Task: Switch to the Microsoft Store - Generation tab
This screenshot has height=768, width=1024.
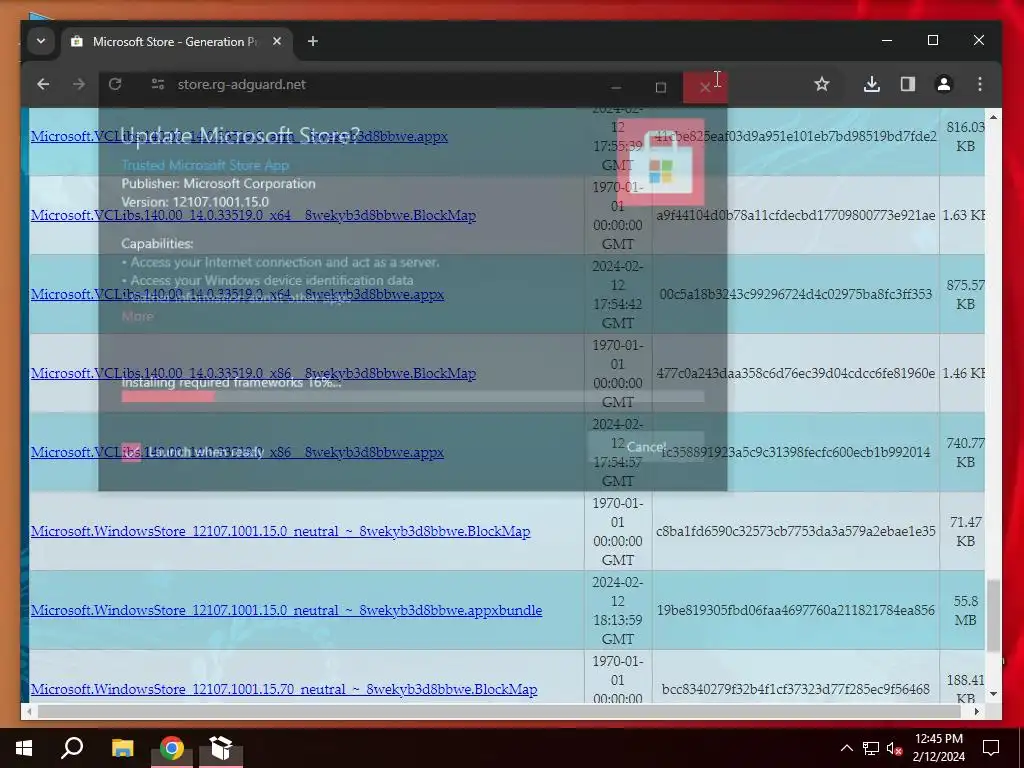Action: tap(173, 41)
